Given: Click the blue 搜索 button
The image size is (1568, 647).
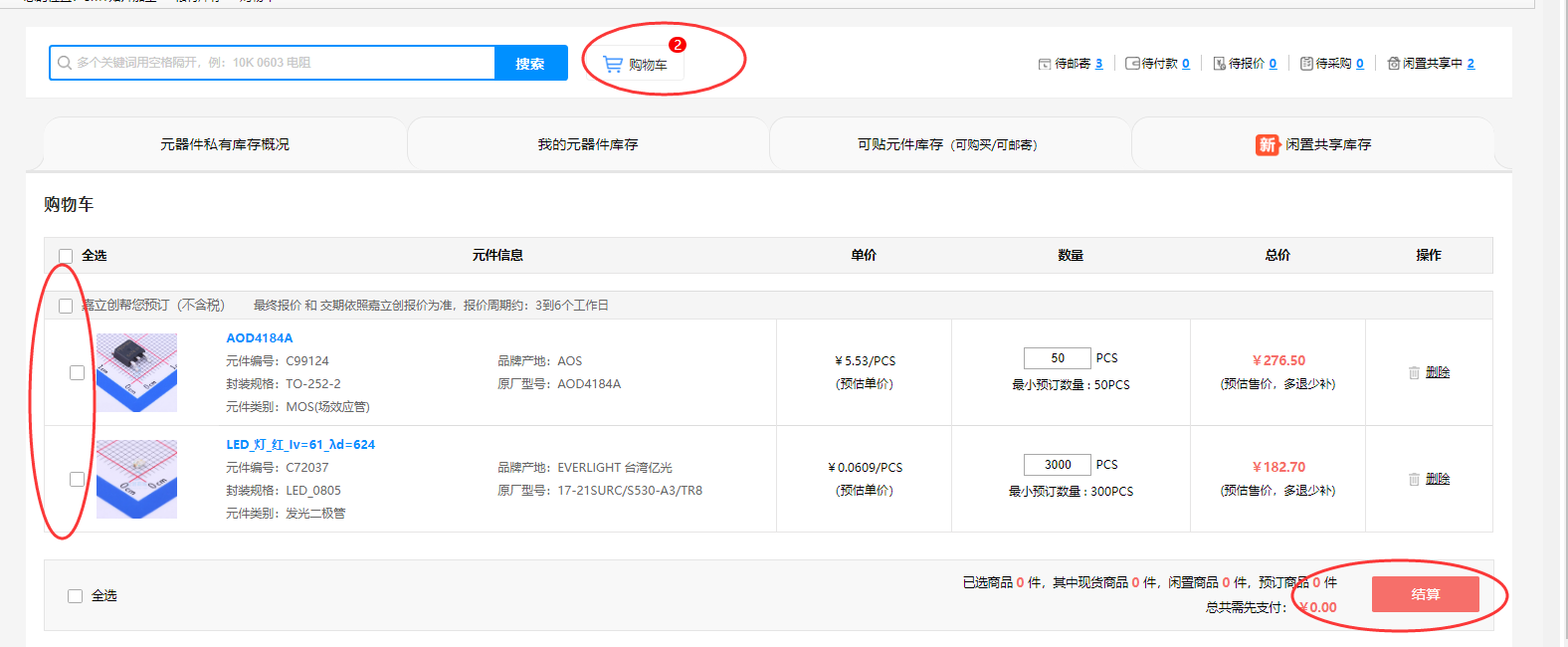Looking at the screenshot, I should point(530,64).
